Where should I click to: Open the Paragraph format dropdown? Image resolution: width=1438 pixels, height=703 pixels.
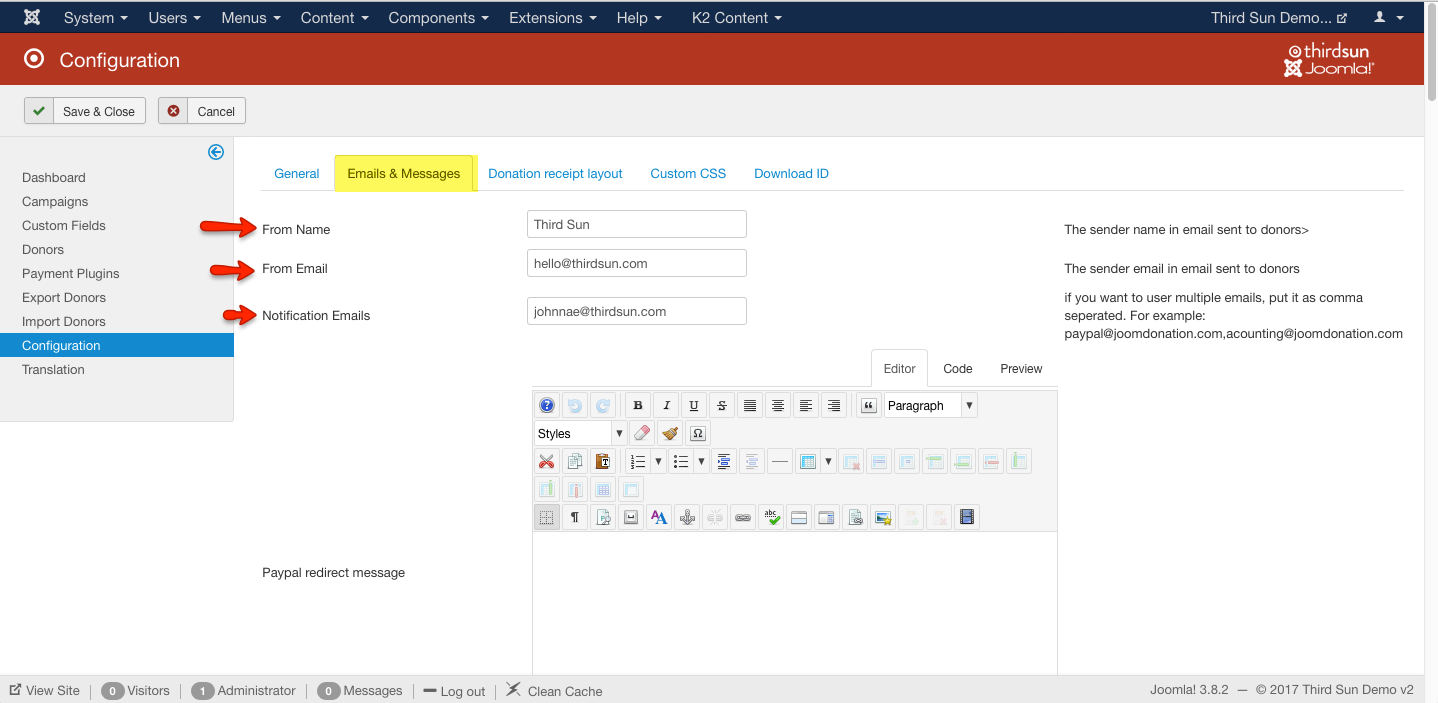930,406
